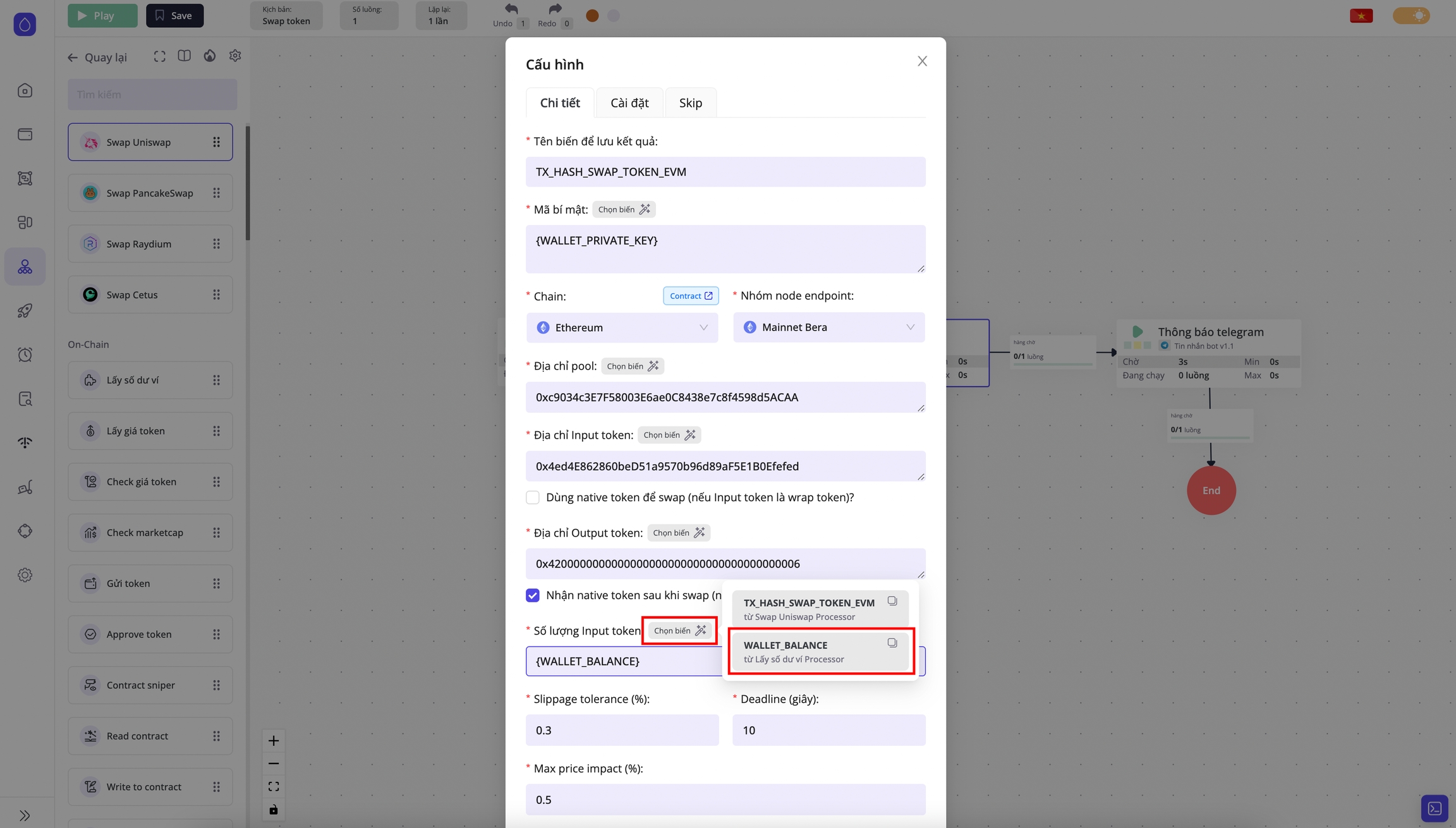Image resolution: width=1456 pixels, height=828 pixels.
Task: Open the Contract link button
Action: [690, 296]
